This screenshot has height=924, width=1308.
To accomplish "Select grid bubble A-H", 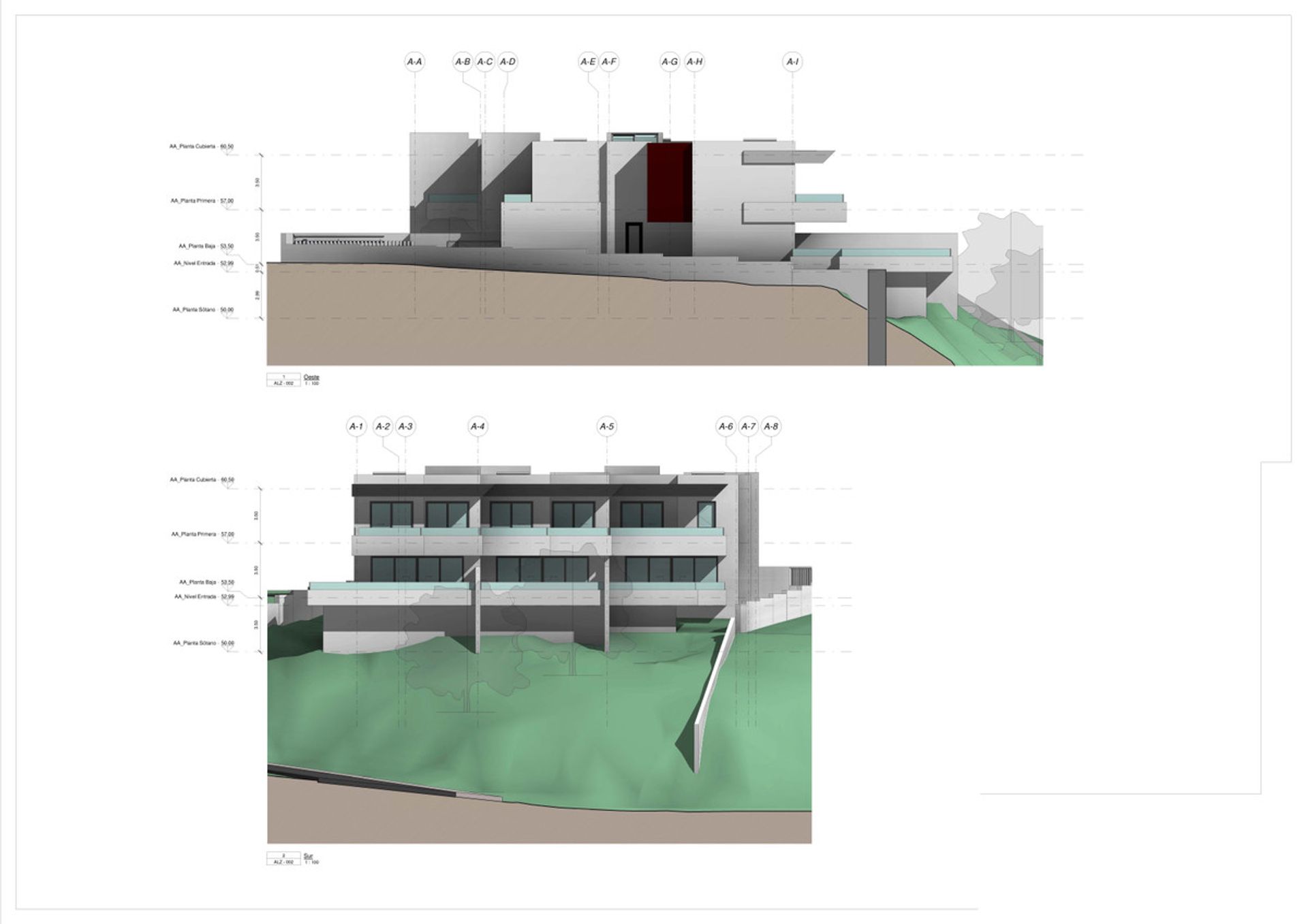I will pyautogui.click(x=694, y=62).
